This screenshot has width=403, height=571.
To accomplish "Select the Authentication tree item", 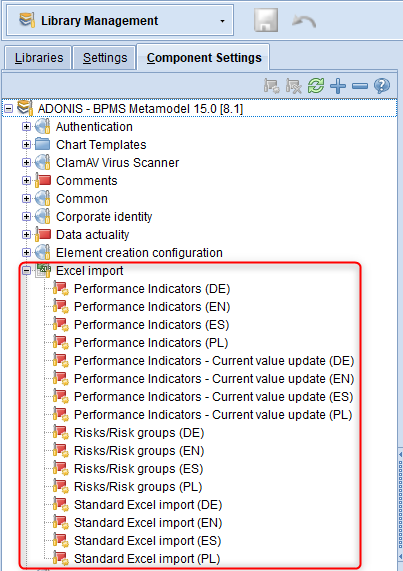I will tap(94, 126).
